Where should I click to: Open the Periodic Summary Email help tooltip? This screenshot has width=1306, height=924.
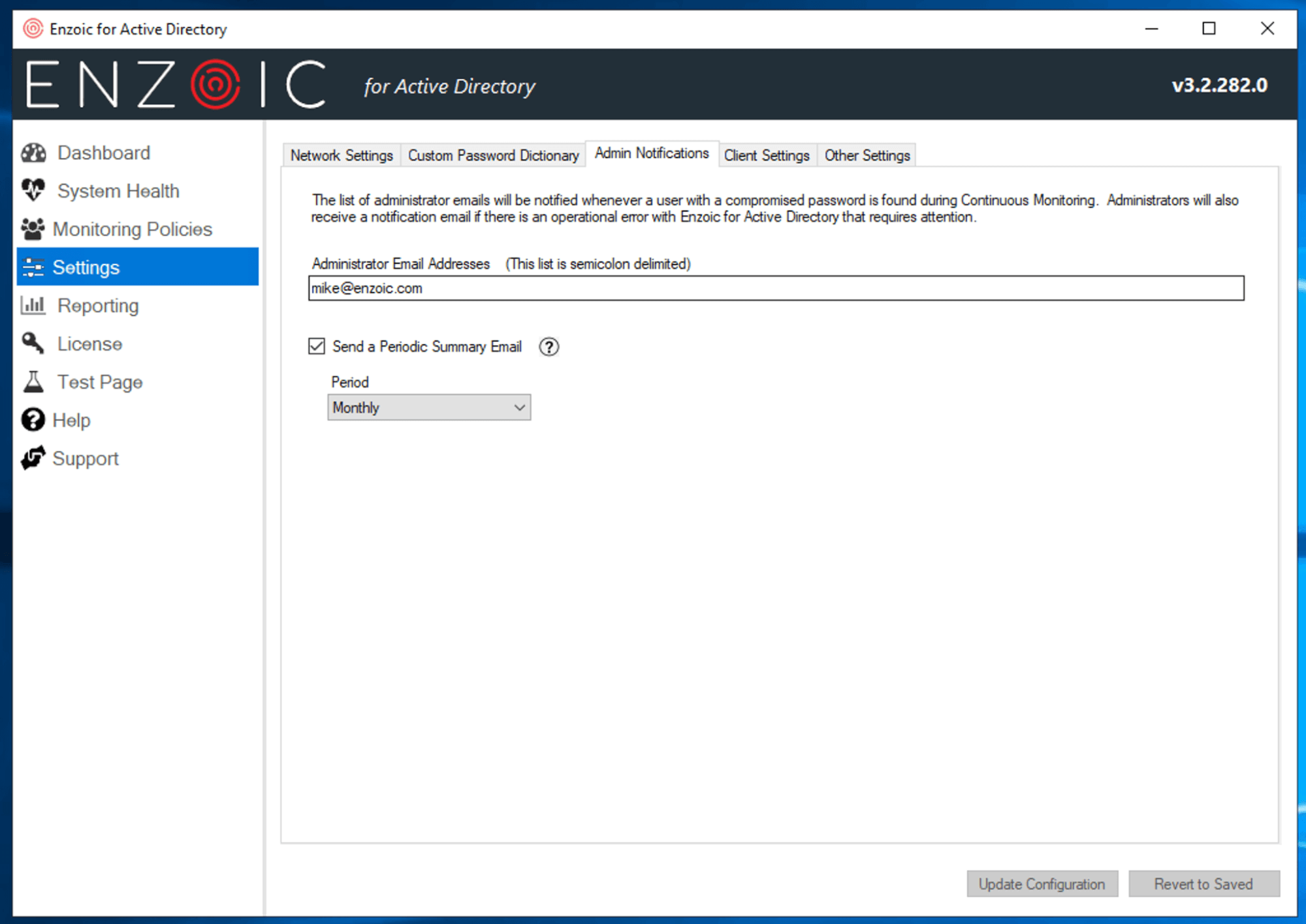click(x=549, y=347)
